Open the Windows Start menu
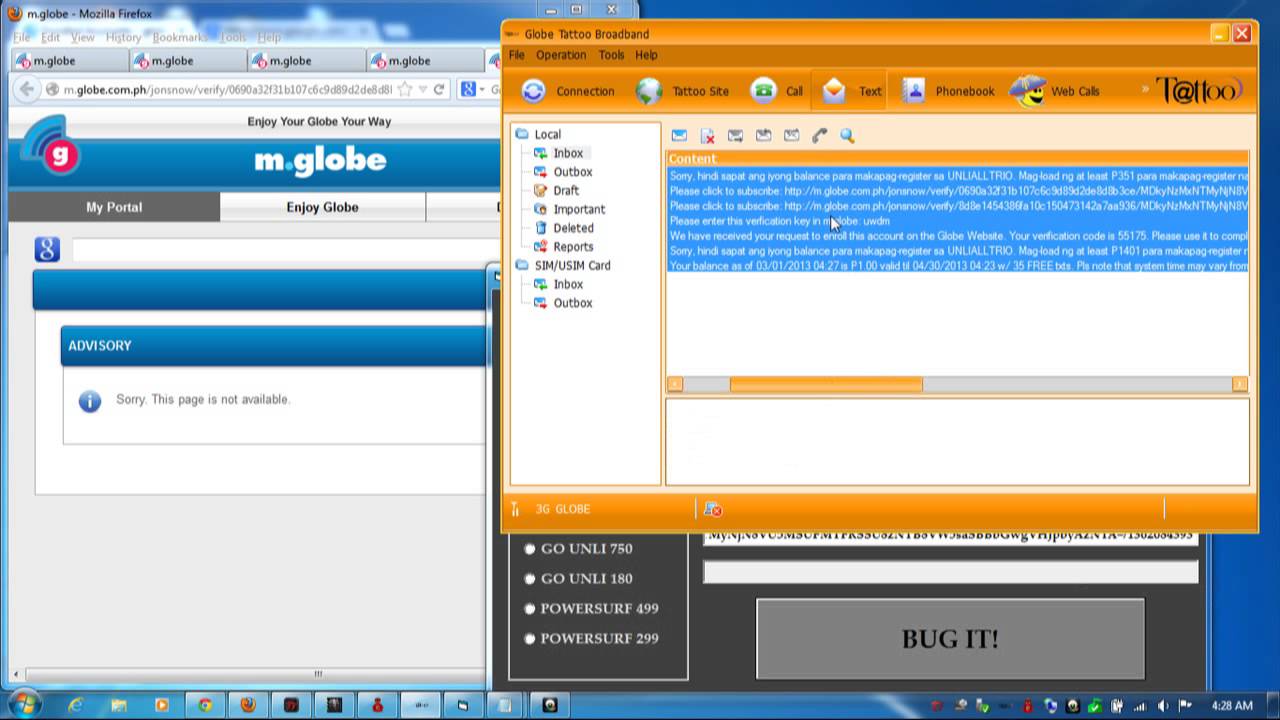The image size is (1280, 720). point(24,704)
